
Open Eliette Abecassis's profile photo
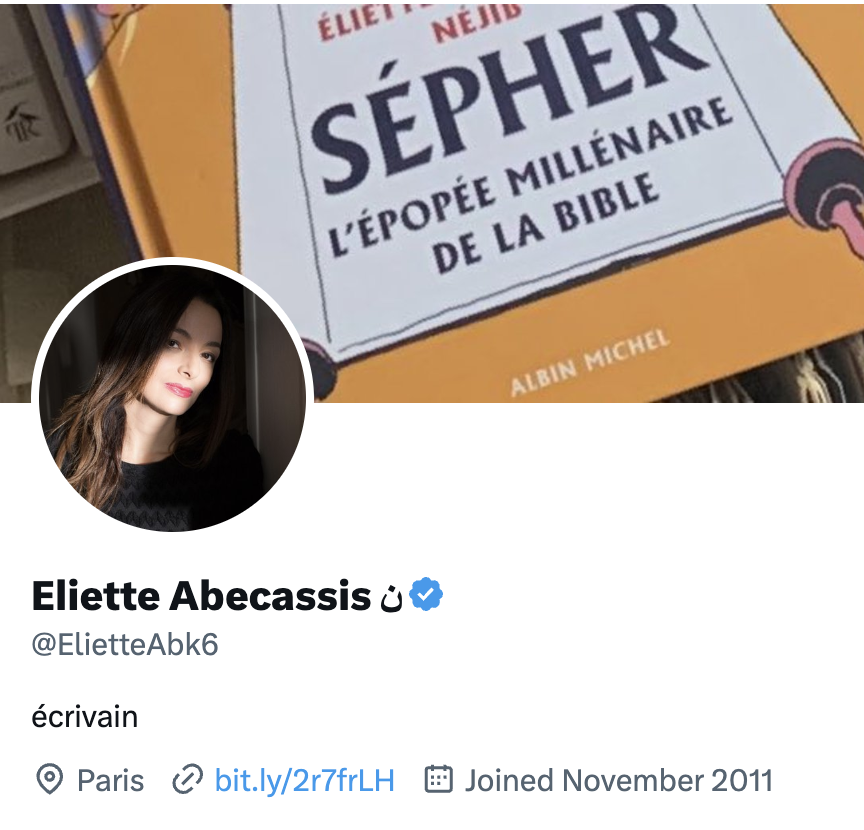[172, 398]
